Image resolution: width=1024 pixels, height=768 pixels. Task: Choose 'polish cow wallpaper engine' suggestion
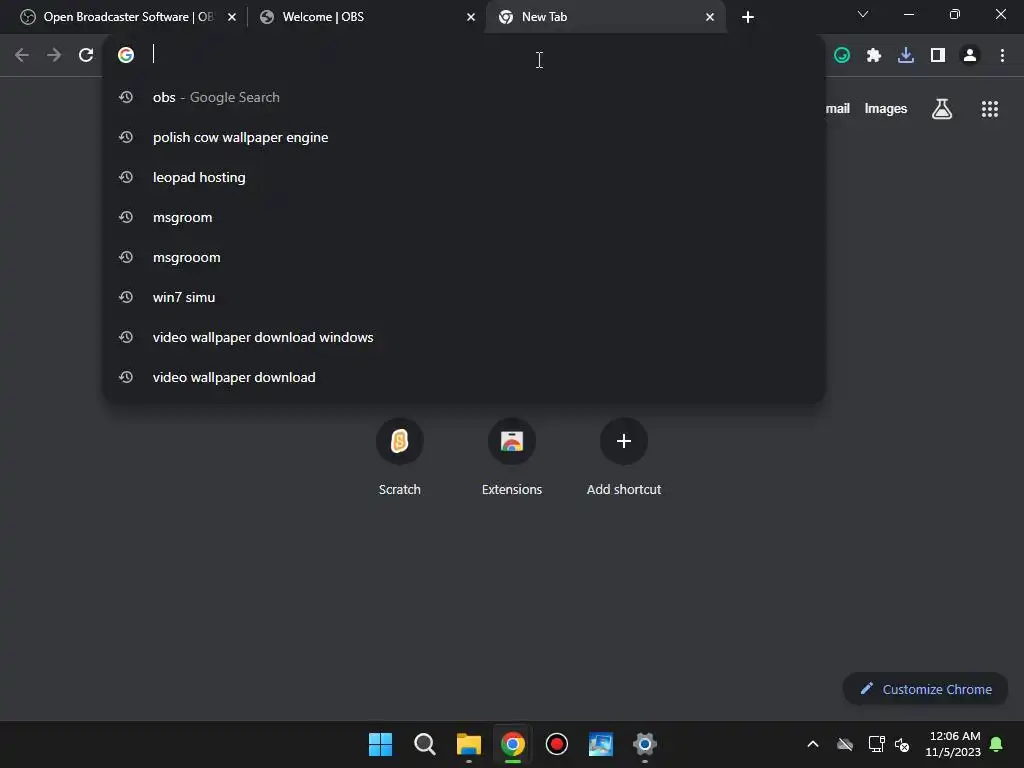(464, 137)
